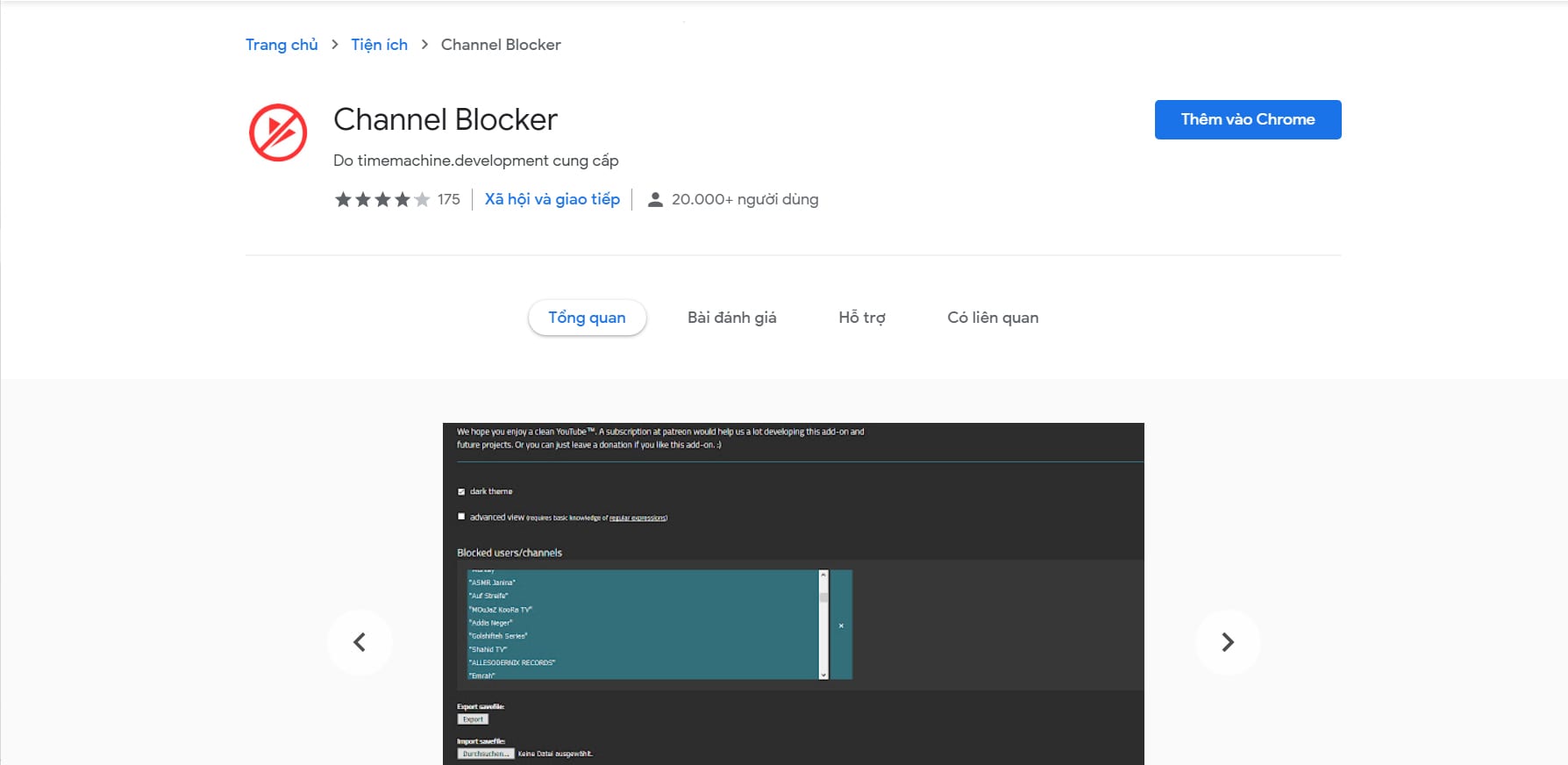
Task: Select "Shahid TV" in blocked list
Action: coord(488,649)
